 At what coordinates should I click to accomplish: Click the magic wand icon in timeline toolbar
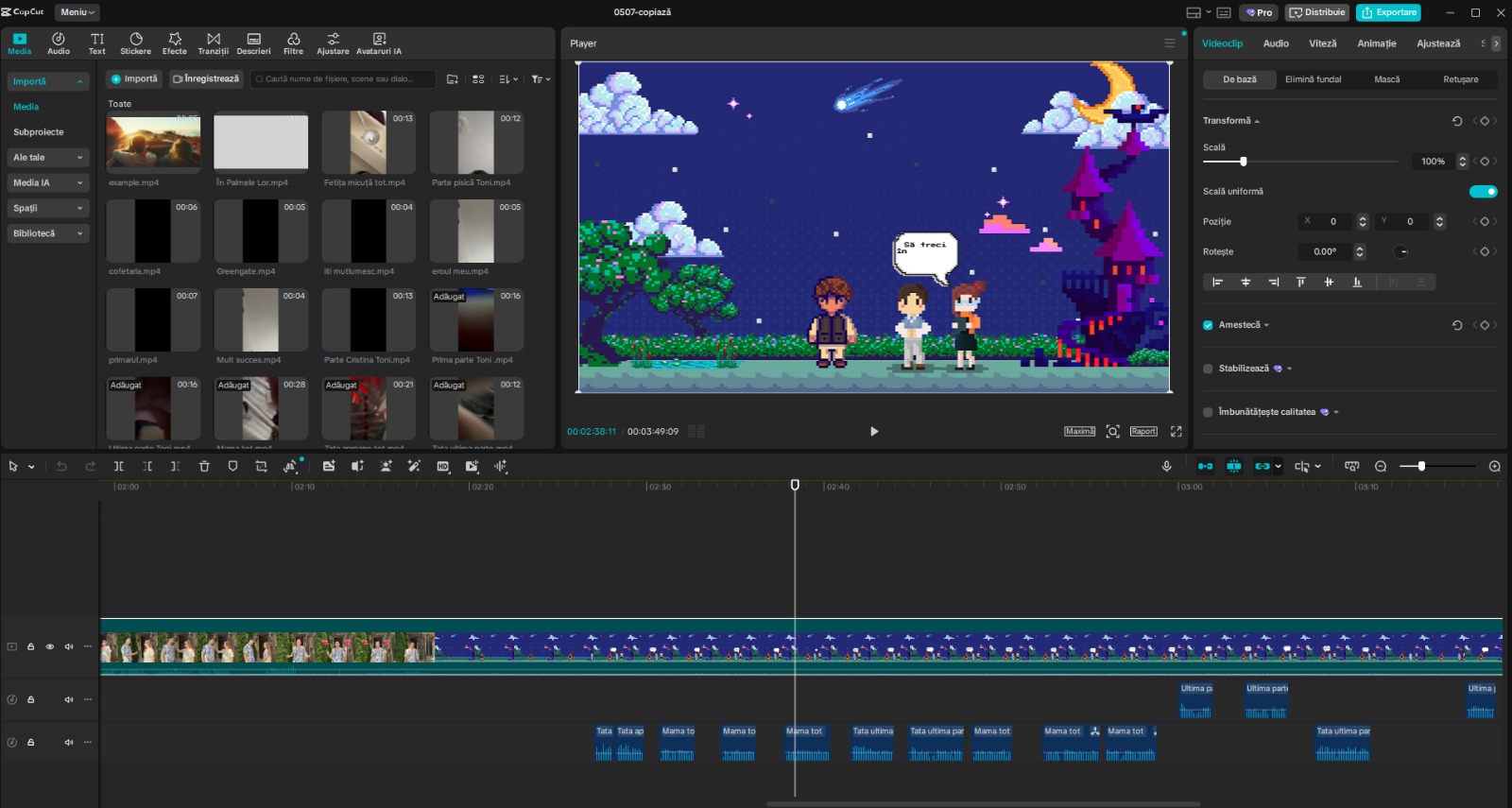point(414,466)
